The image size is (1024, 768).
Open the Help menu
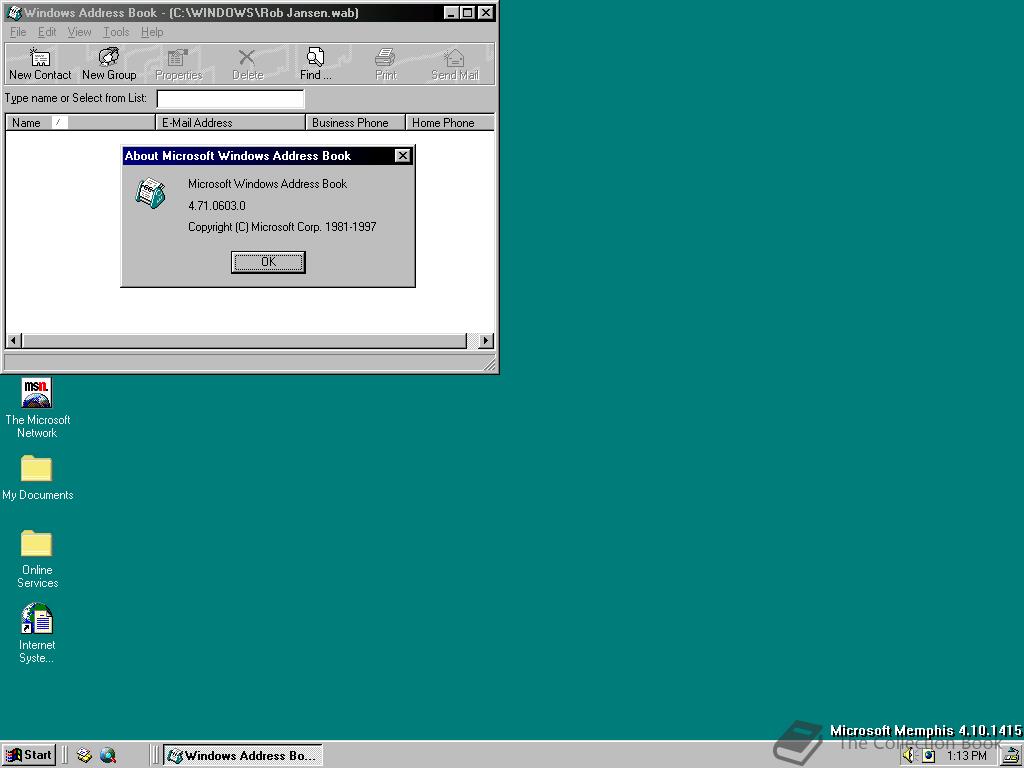pos(152,32)
